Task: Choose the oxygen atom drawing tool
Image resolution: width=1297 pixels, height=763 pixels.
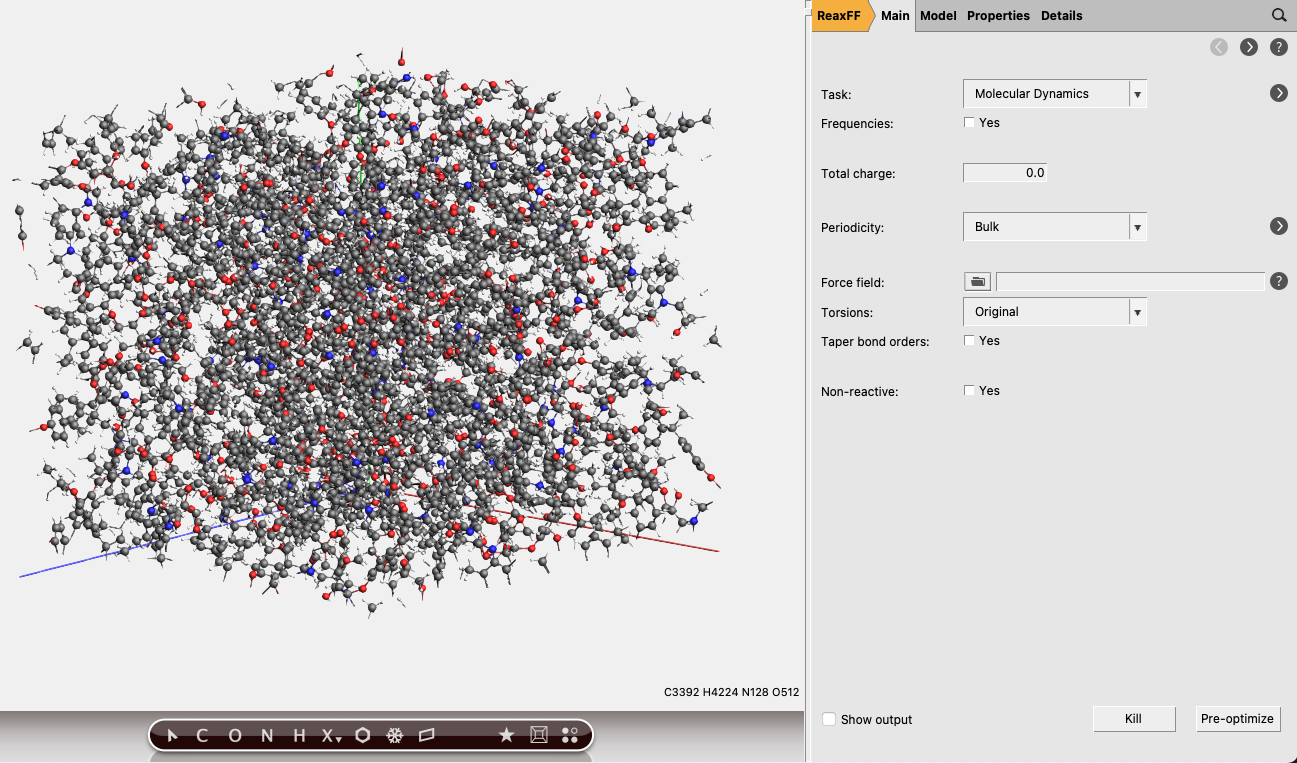Action: tap(233, 735)
